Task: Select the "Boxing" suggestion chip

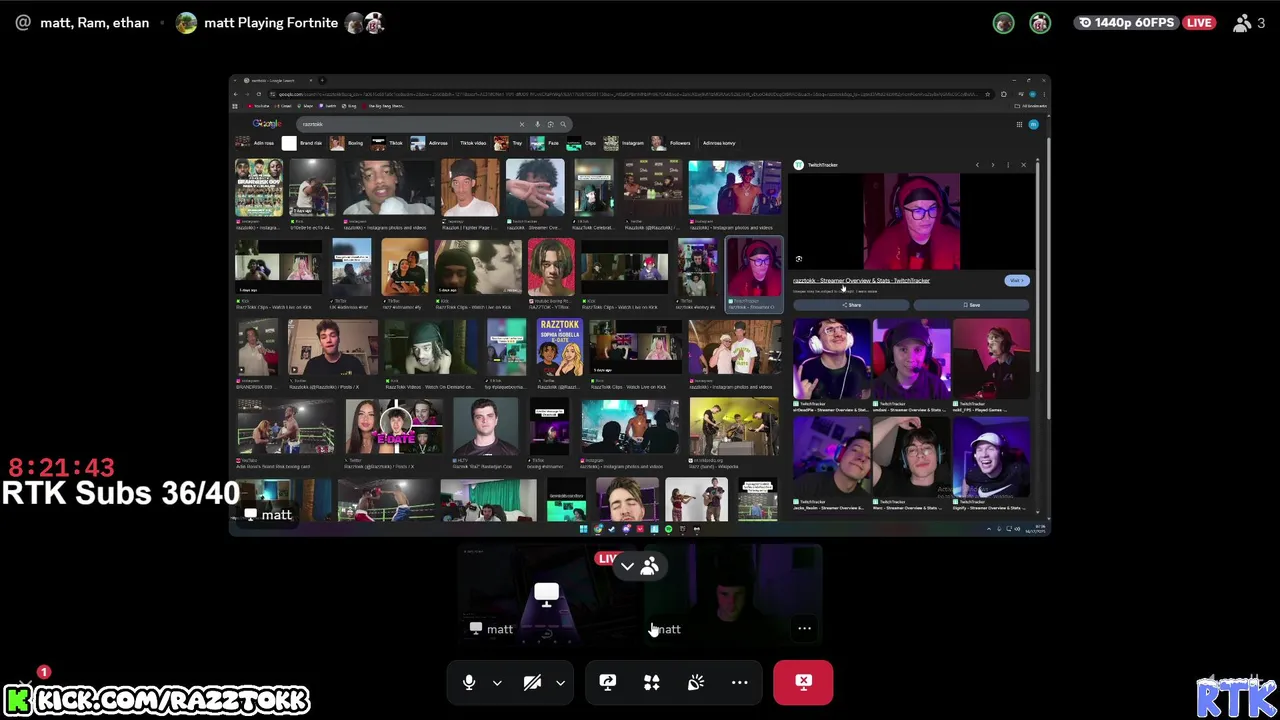Action: click(x=347, y=143)
